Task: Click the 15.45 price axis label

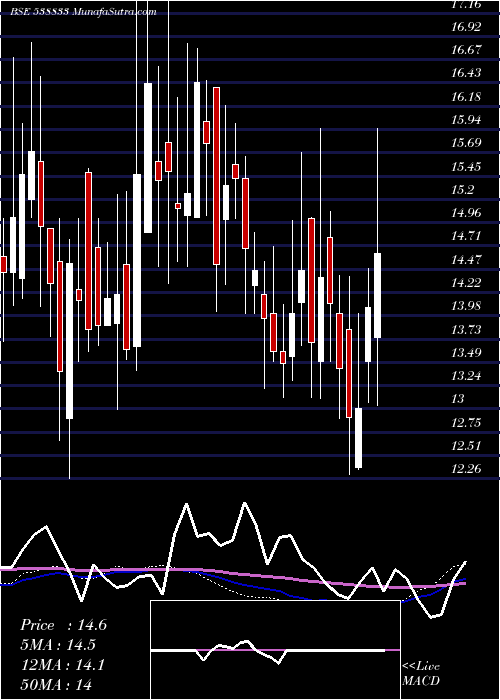Action: (x=466, y=167)
